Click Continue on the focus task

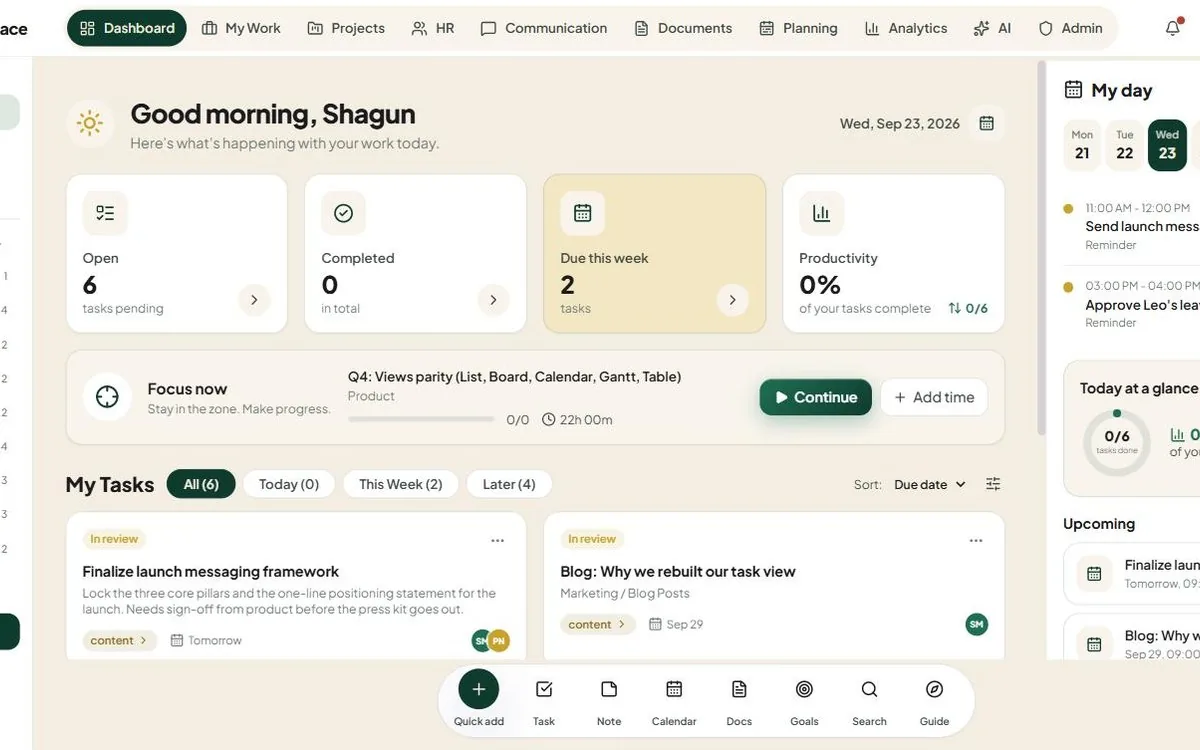(x=816, y=397)
